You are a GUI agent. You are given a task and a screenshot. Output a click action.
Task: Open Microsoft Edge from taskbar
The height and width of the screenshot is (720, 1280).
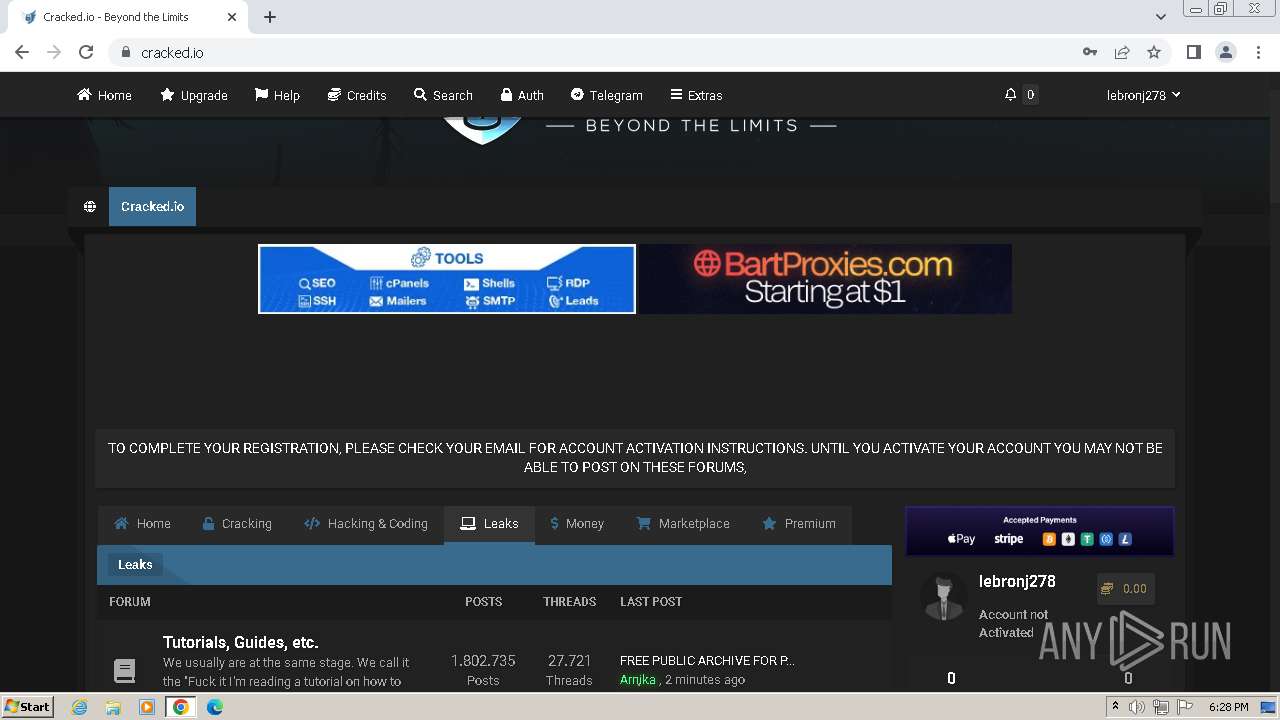point(215,707)
